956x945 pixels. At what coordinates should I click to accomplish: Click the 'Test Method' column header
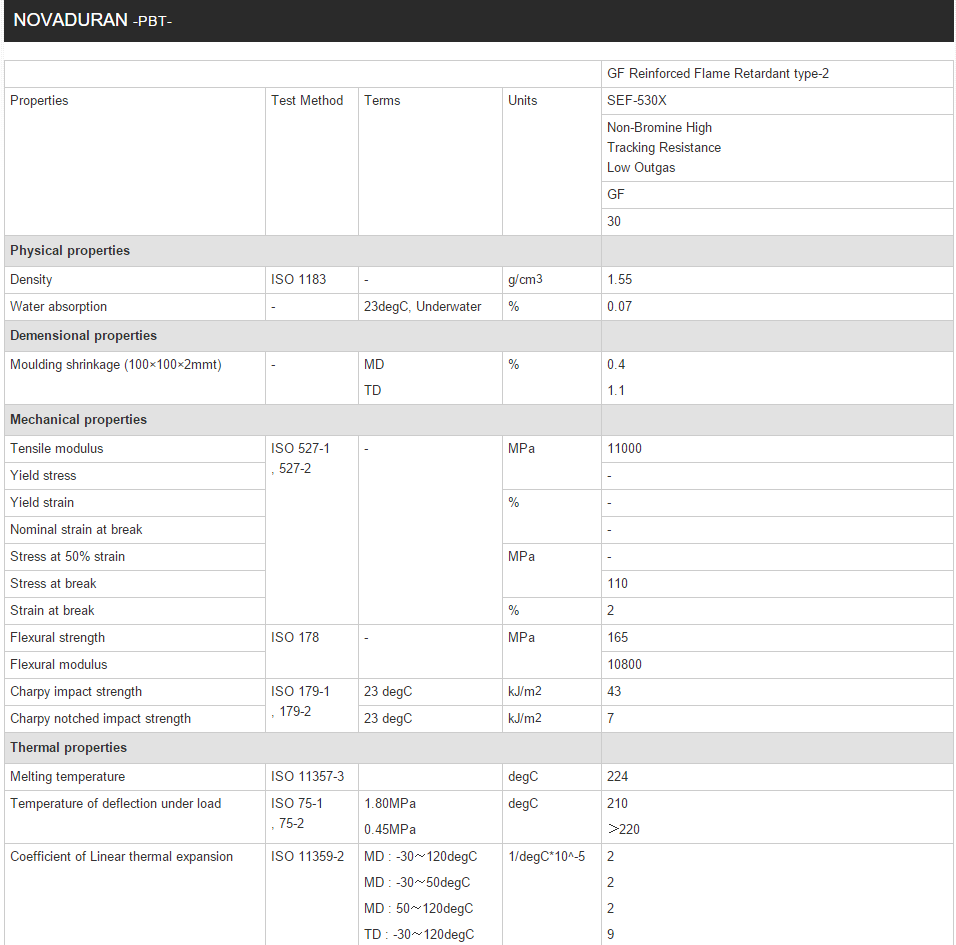(x=307, y=101)
